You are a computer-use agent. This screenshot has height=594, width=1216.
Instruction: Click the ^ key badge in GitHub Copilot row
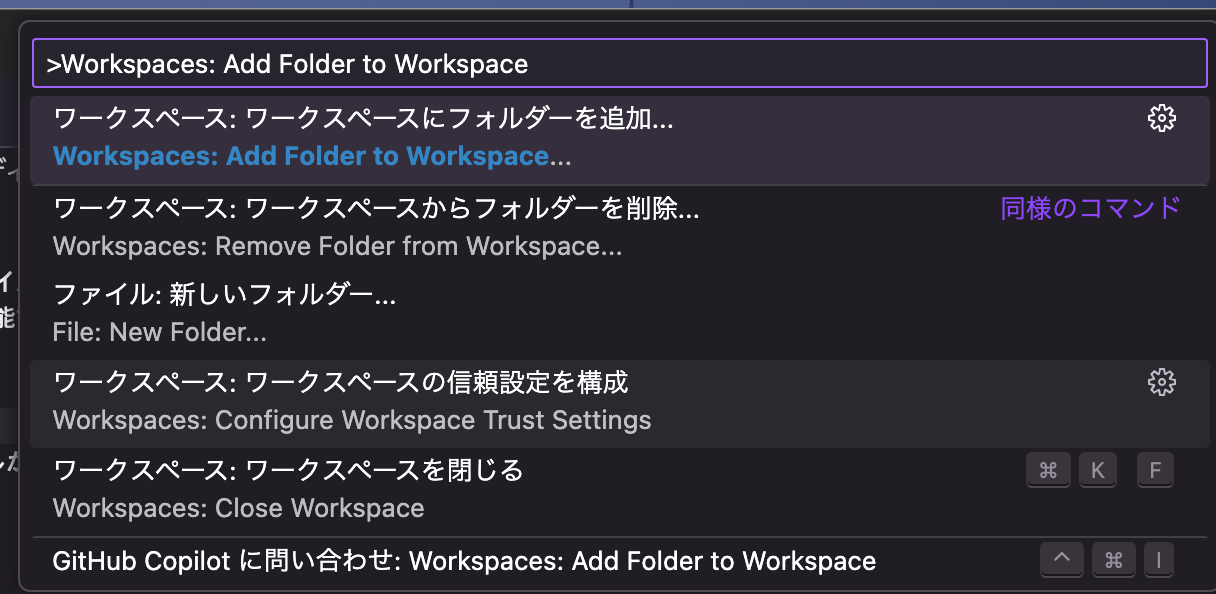point(1061,560)
